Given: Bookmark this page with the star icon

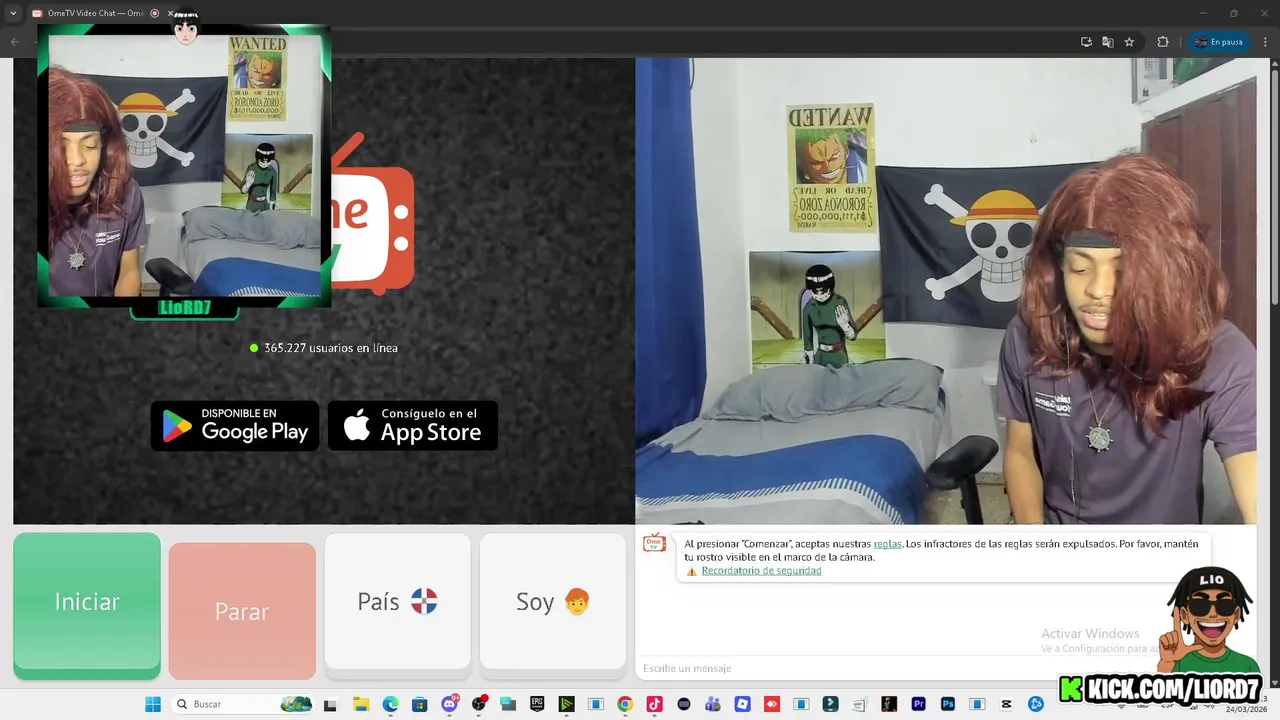Looking at the screenshot, I should tap(1129, 42).
